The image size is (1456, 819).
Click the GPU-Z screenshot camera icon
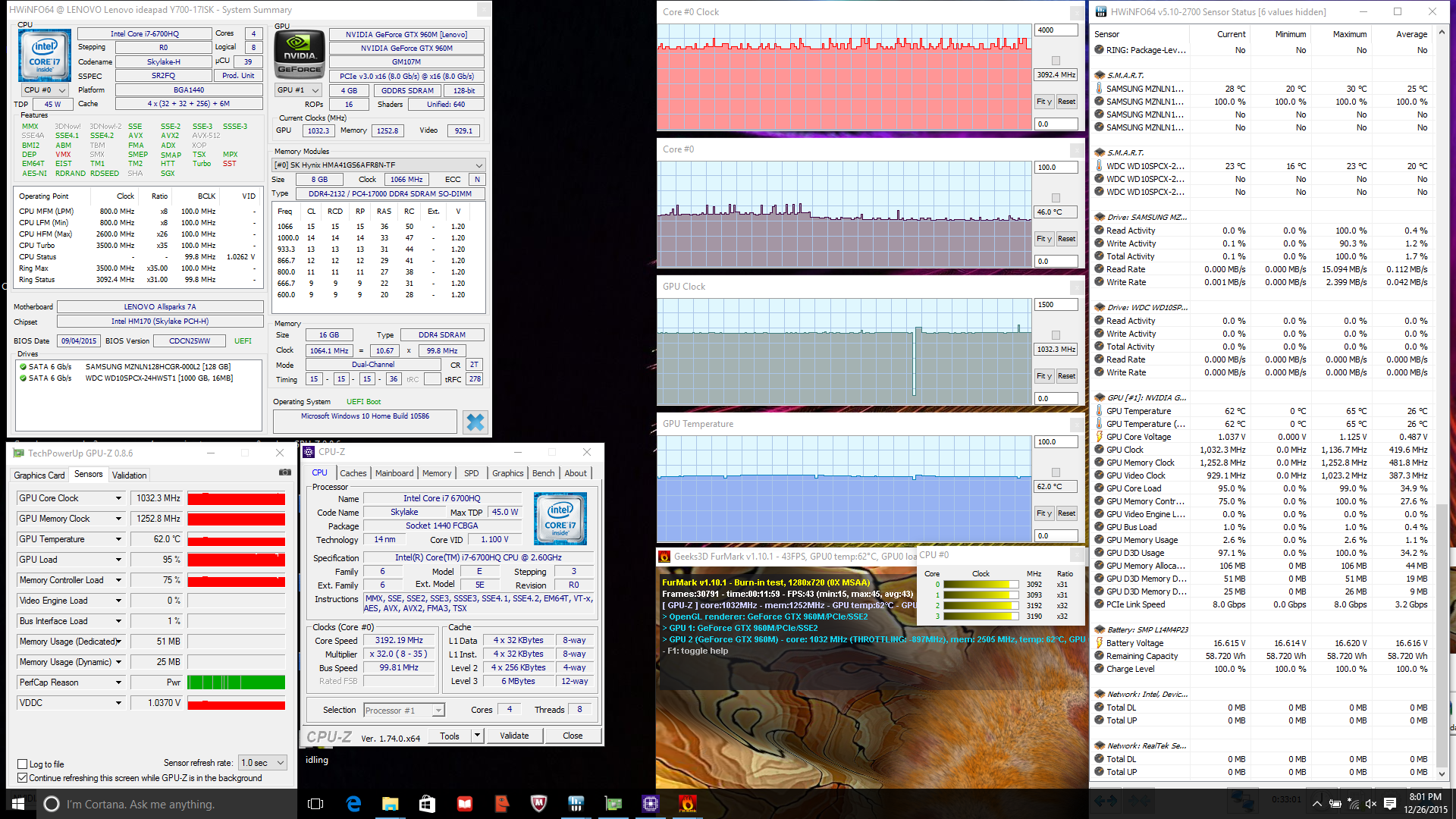[285, 472]
